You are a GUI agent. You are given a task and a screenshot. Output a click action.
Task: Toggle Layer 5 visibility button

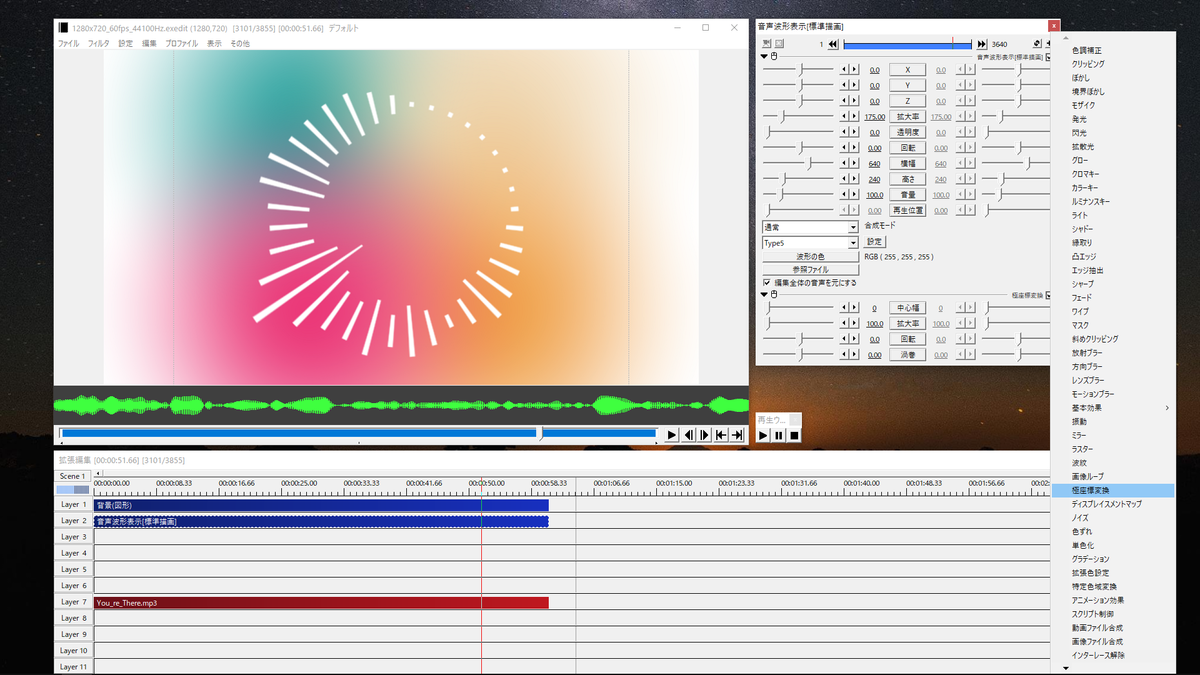point(74,570)
